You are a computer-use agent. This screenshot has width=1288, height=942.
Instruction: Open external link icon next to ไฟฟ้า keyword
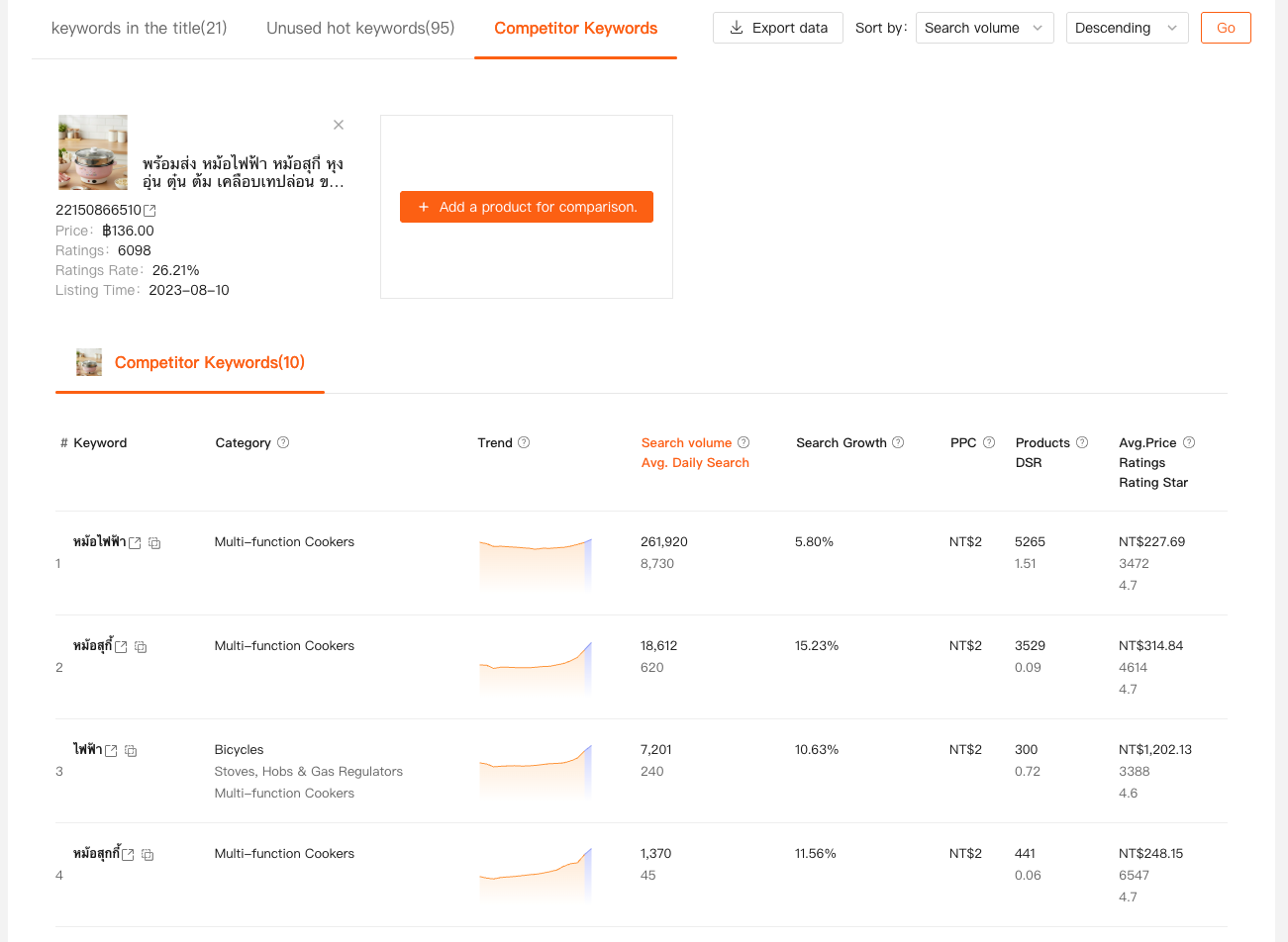tap(111, 751)
